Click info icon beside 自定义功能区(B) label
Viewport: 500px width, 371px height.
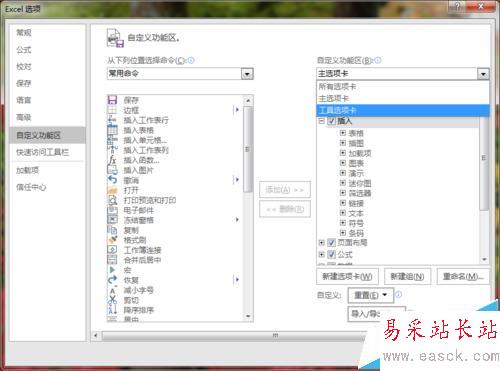tap(377, 60)
